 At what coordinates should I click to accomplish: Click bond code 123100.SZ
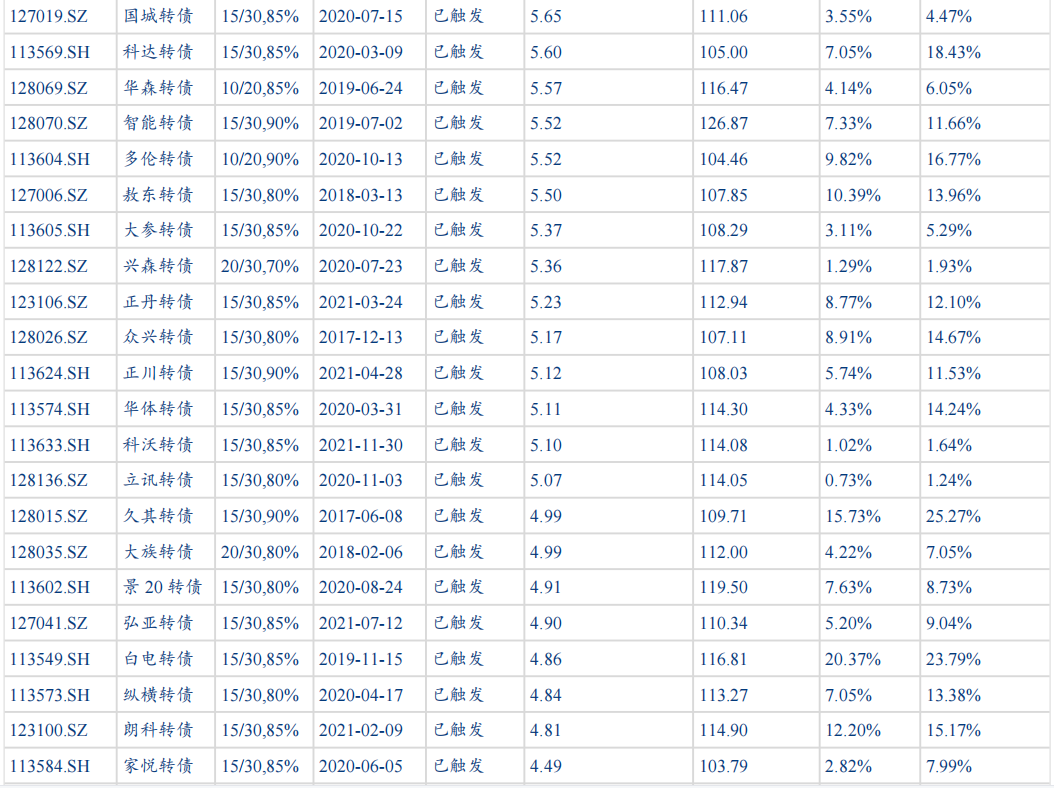[48, 731]
